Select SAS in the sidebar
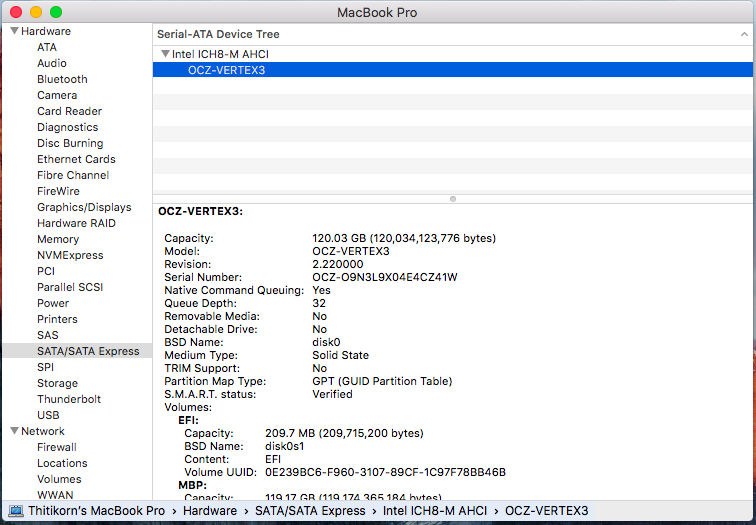Image resolution: width=756 pixels, height=525 pixels. pyautogui.click(x=48, y=335)
